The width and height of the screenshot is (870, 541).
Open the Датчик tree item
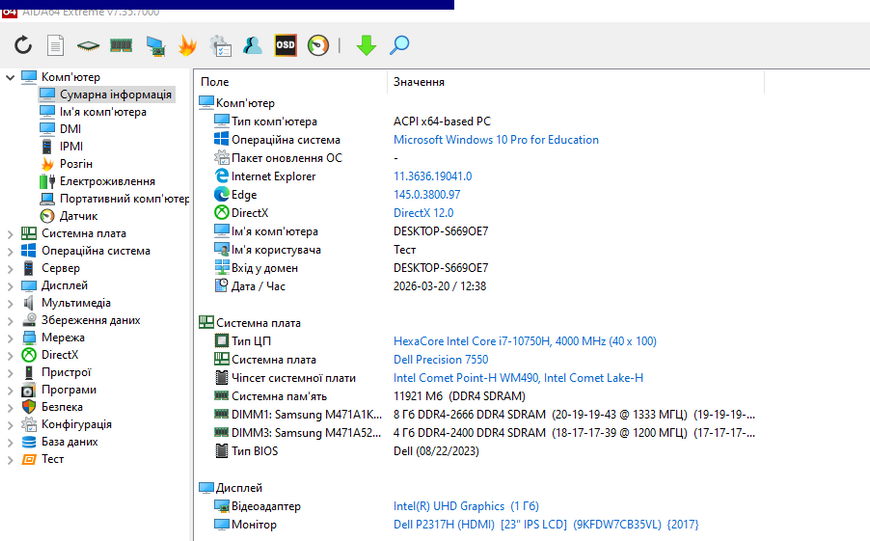coord(78,216)
